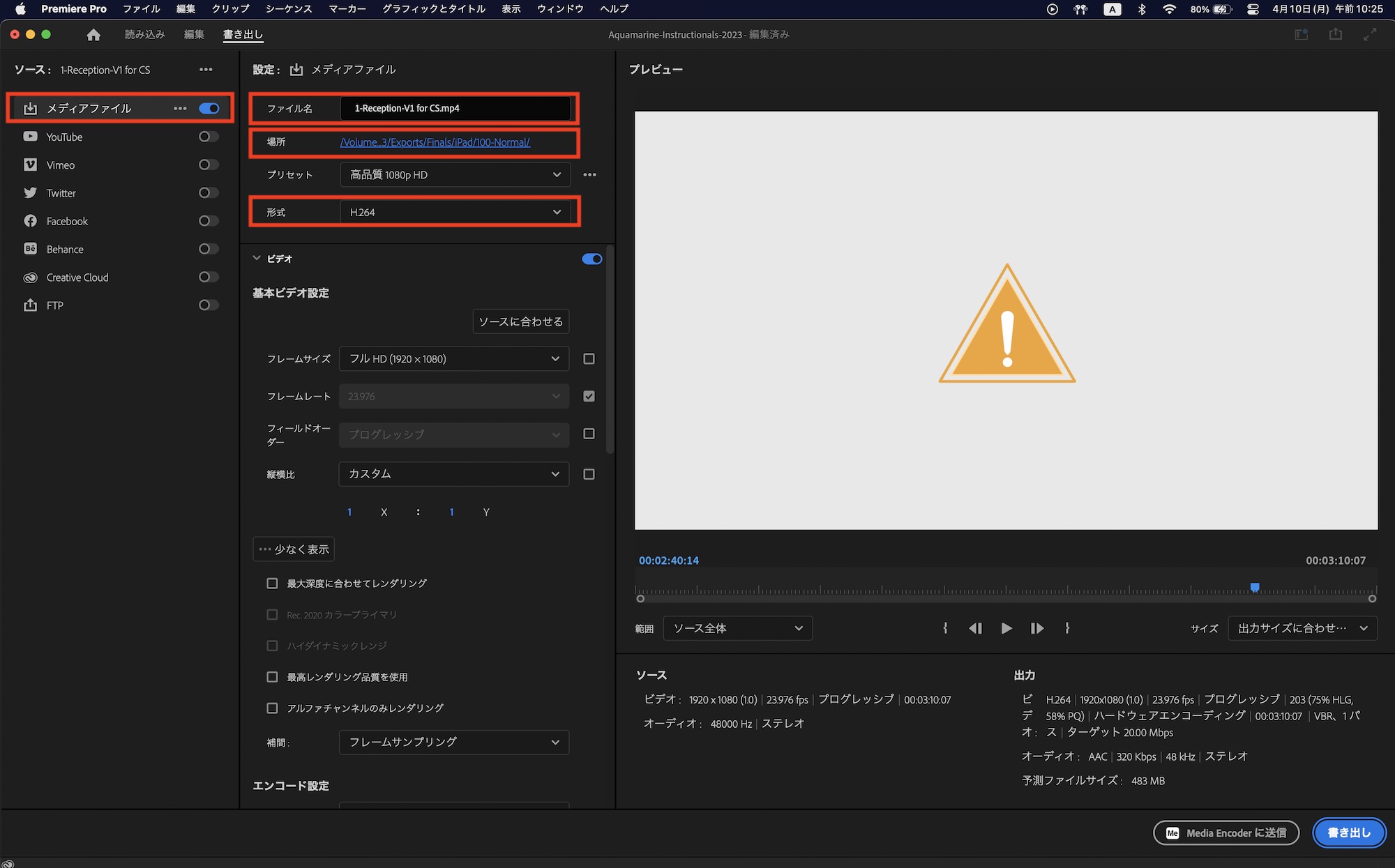Viewport: 1395px width, 868px height.
Task: Collapse the ビデオ section chevron
Action: coord(257,259)
